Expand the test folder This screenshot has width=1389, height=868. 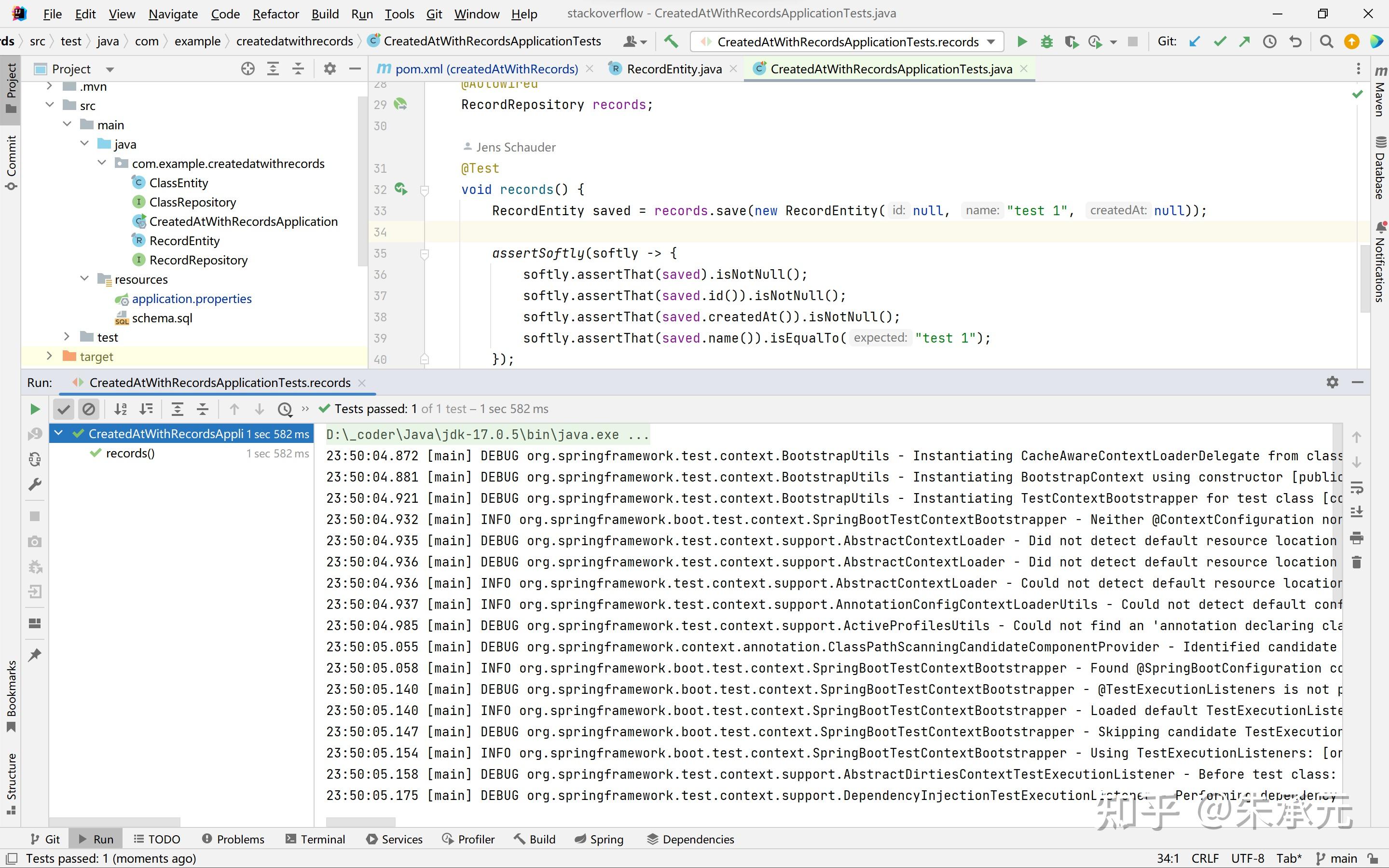pos(67,336)
